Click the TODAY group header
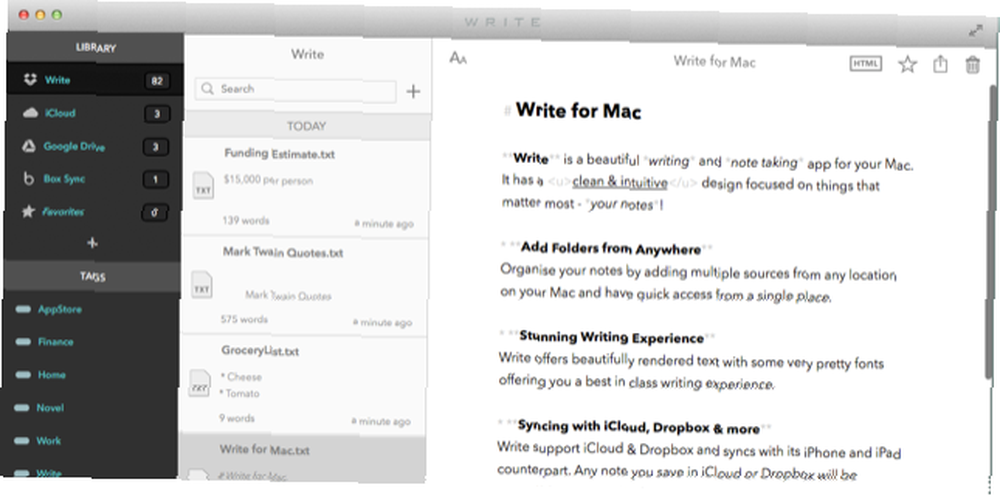Screen dimensions: 1000x496 (307, 126)
